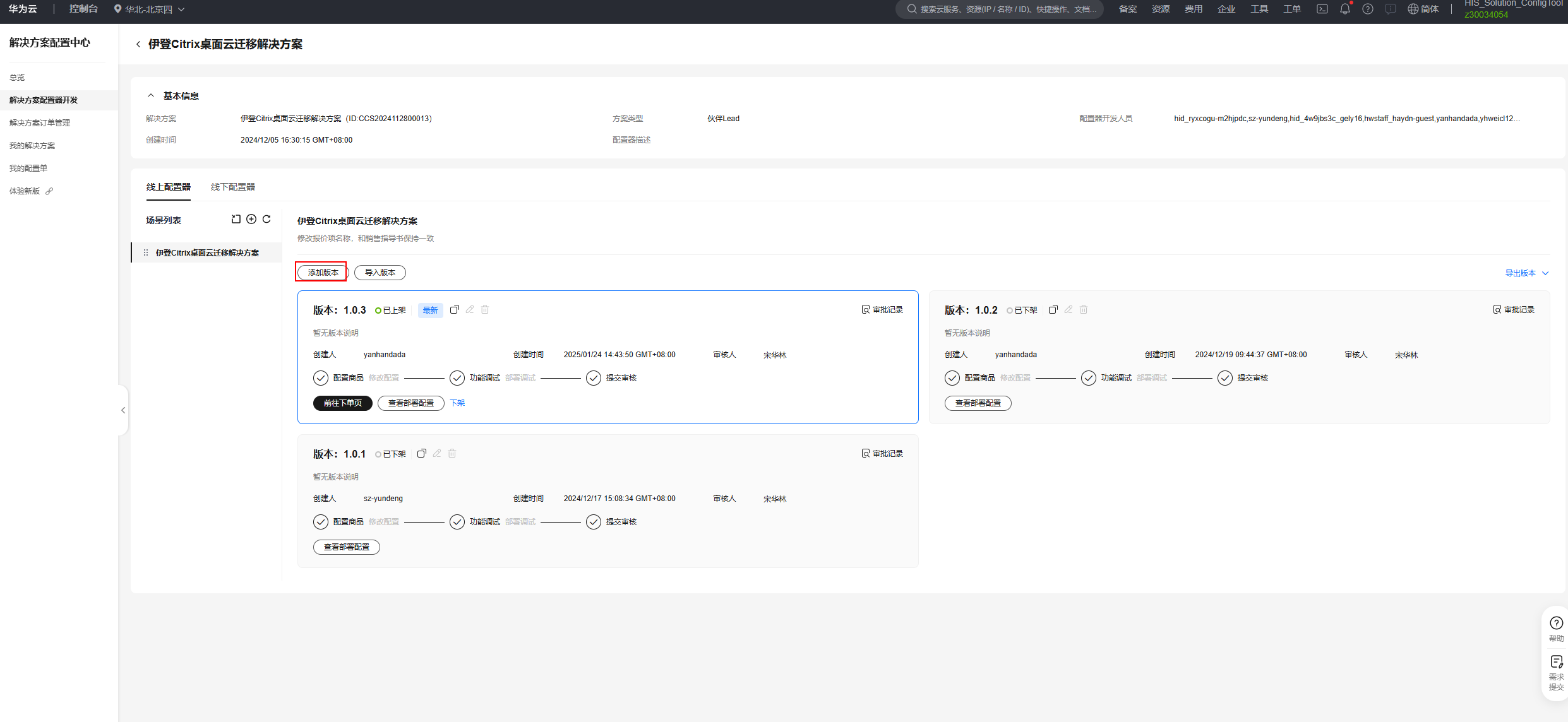The image size is (1568, 722).
Task: Copy version 1.0.1 with copy icon
Action: [x=421, y=453]
